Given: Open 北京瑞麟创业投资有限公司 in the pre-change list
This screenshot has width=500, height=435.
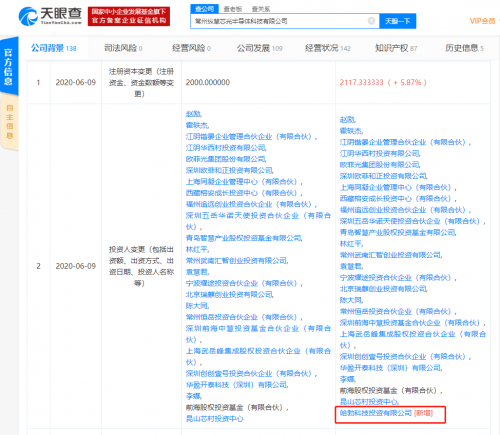Looking at the screenshot, I should (x=229, y=294).
